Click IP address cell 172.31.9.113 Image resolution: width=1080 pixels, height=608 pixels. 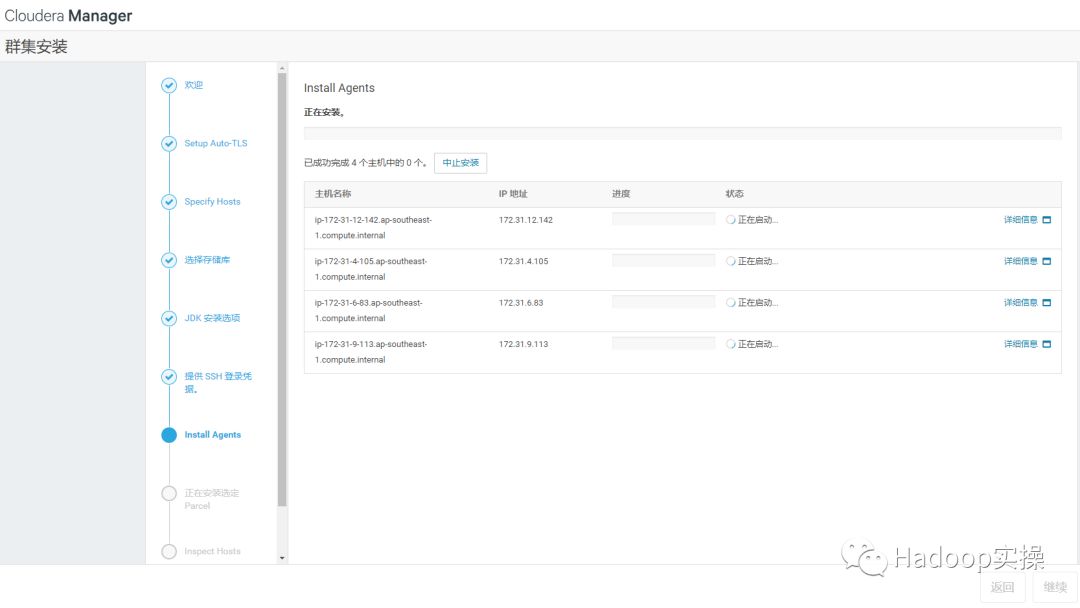(x=523, y=344)
